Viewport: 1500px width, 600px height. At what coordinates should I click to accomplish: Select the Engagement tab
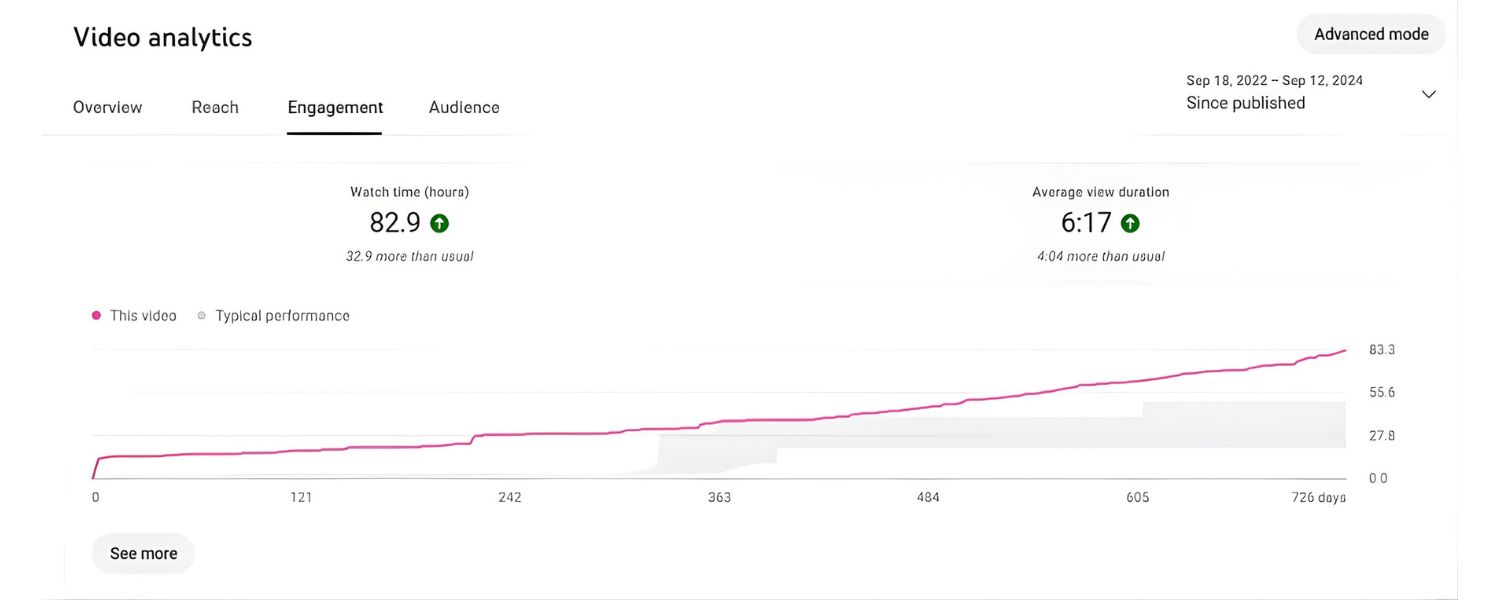coord(334,107)
